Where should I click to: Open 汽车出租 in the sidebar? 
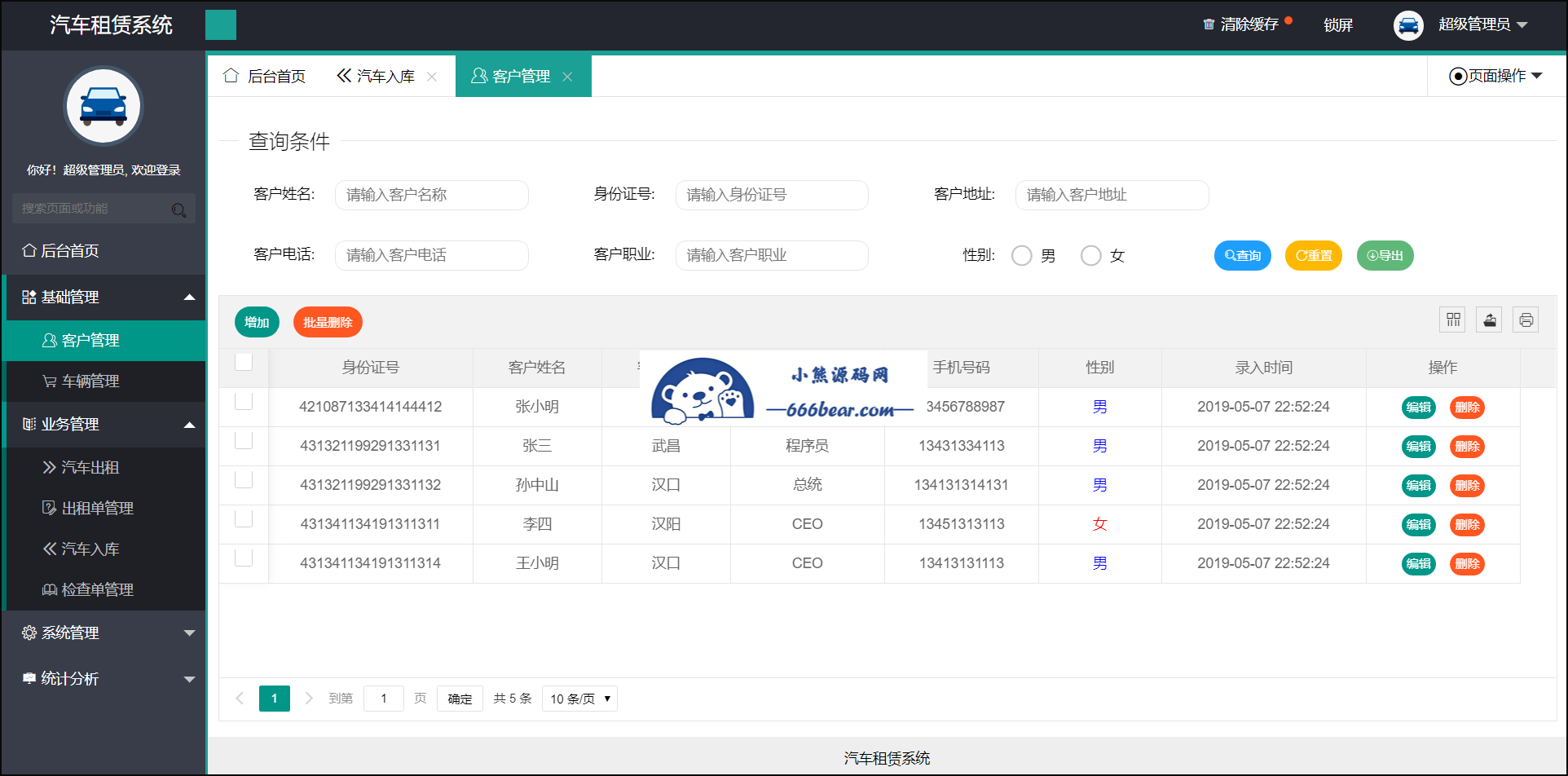click(104, 468)
